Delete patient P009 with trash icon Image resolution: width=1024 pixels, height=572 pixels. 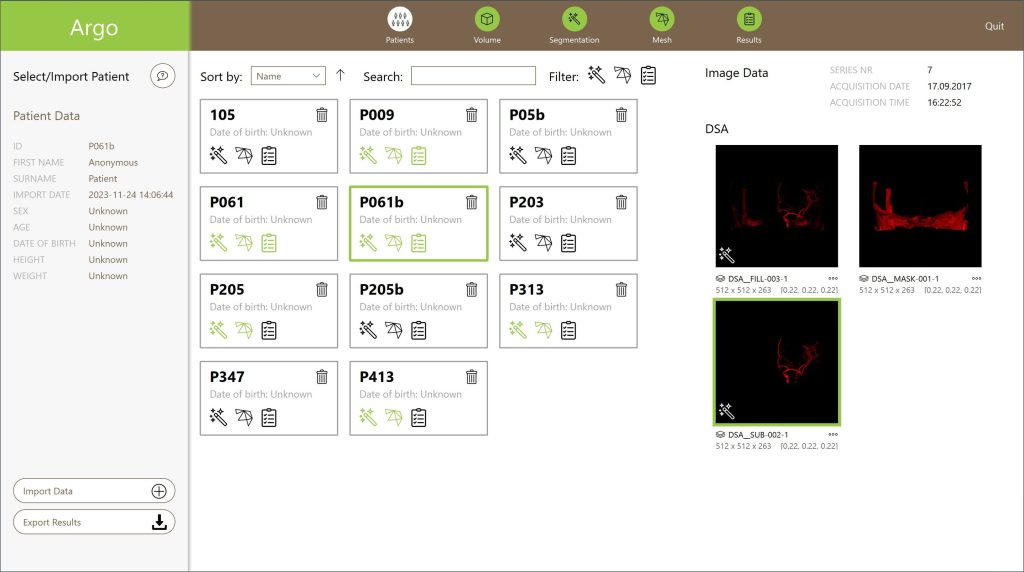pyautogui.click(x=472, y=115)
